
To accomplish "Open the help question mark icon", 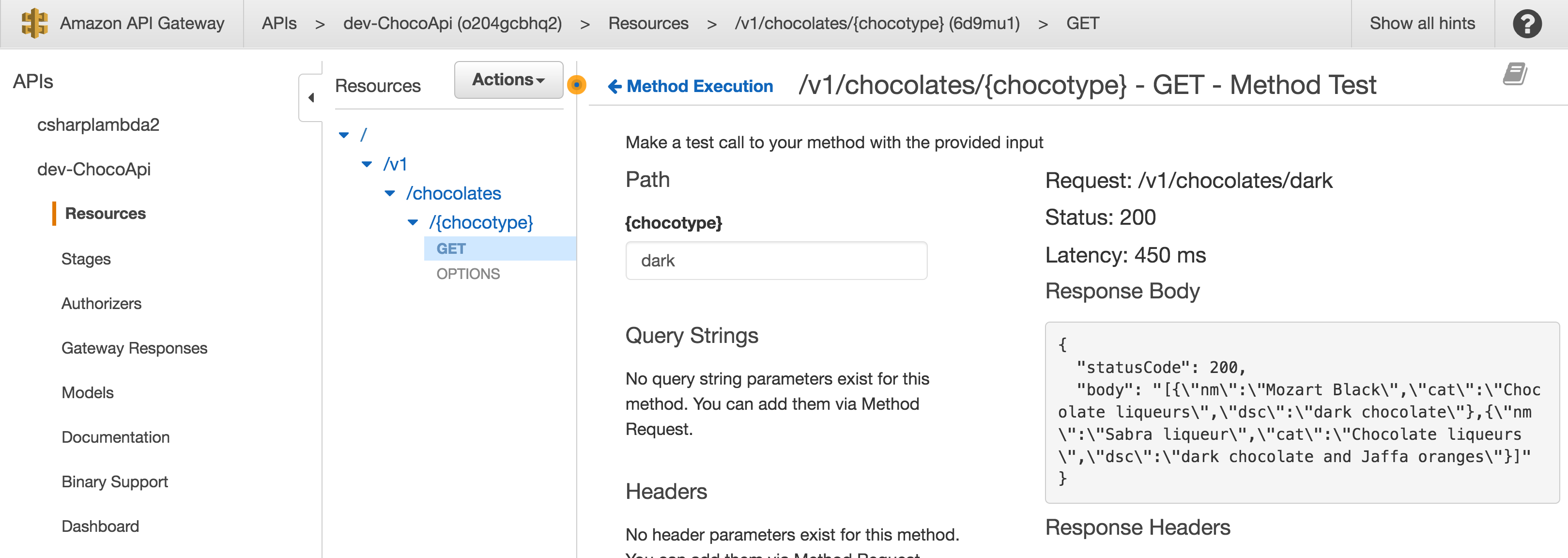I will 1527,24.
